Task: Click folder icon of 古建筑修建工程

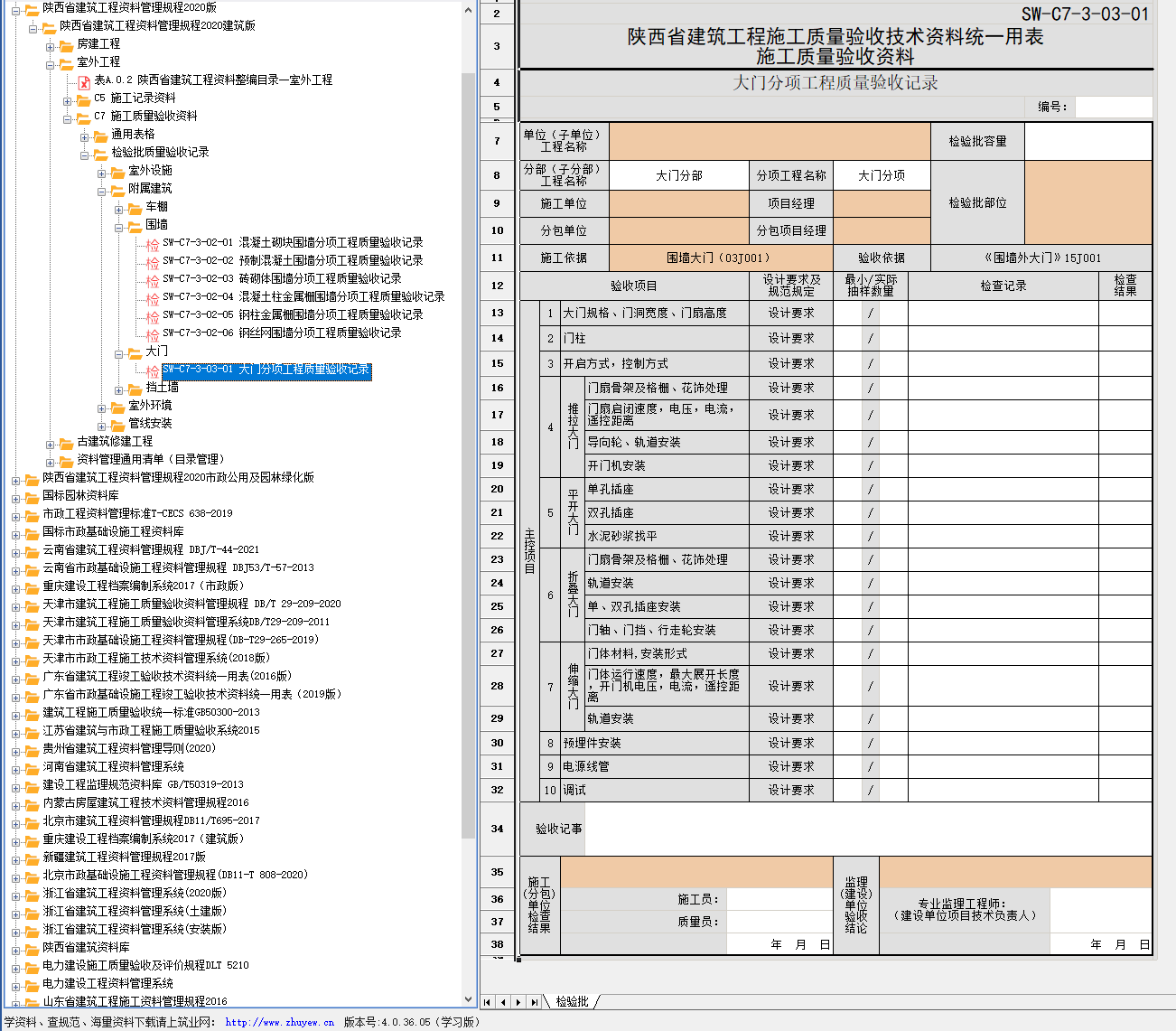Action: pos(66,442)
